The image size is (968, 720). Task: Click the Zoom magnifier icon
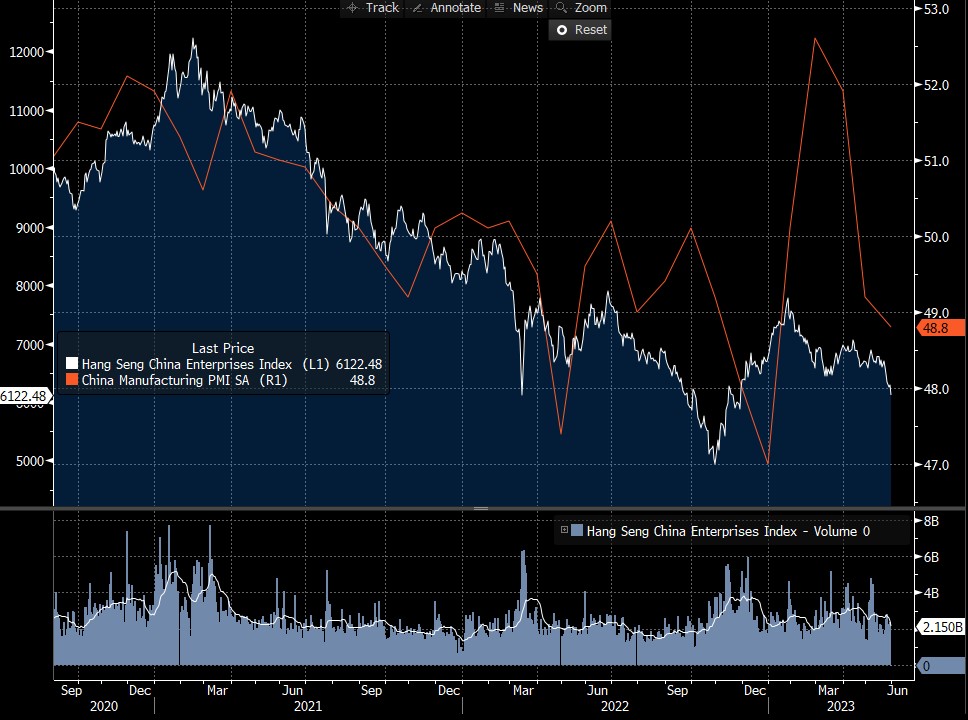click(x=561, y=7)
